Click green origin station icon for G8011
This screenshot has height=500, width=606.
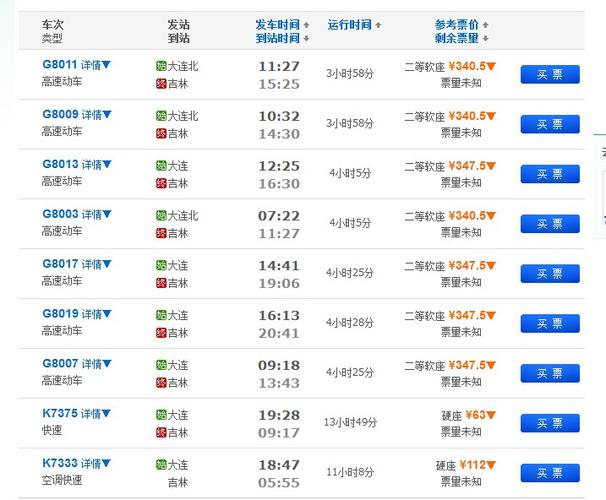pyautogui.click(x=161, y=66)
